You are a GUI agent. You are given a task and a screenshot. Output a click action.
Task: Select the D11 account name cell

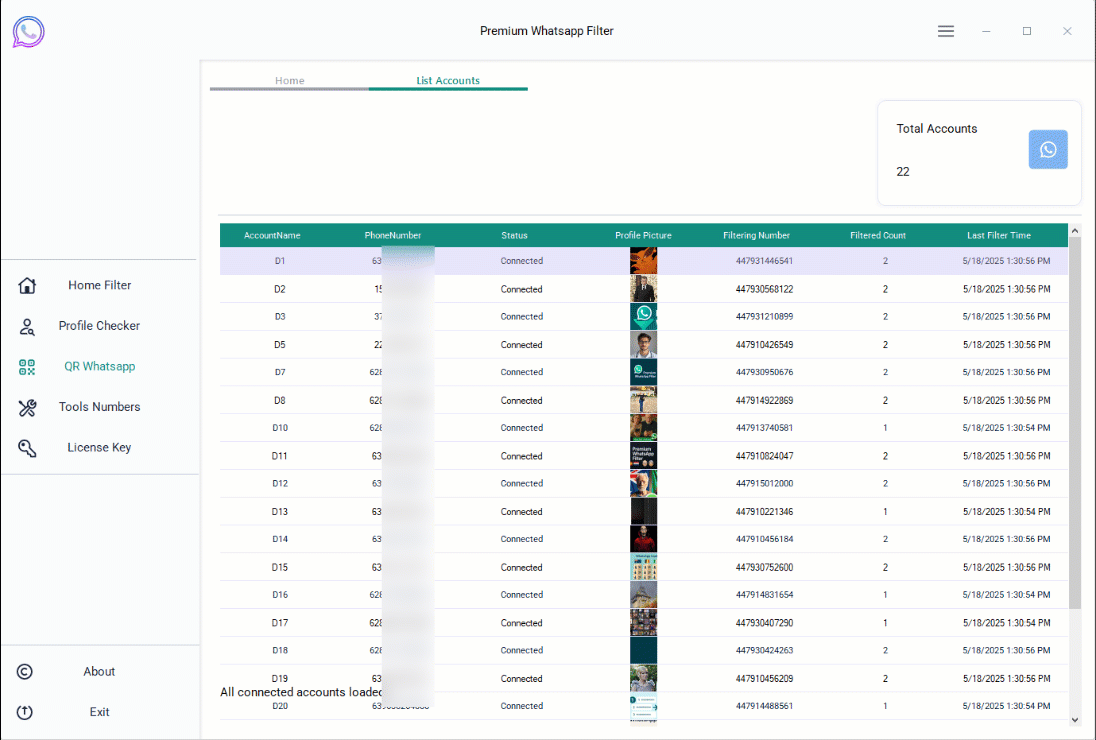[280, 456]
